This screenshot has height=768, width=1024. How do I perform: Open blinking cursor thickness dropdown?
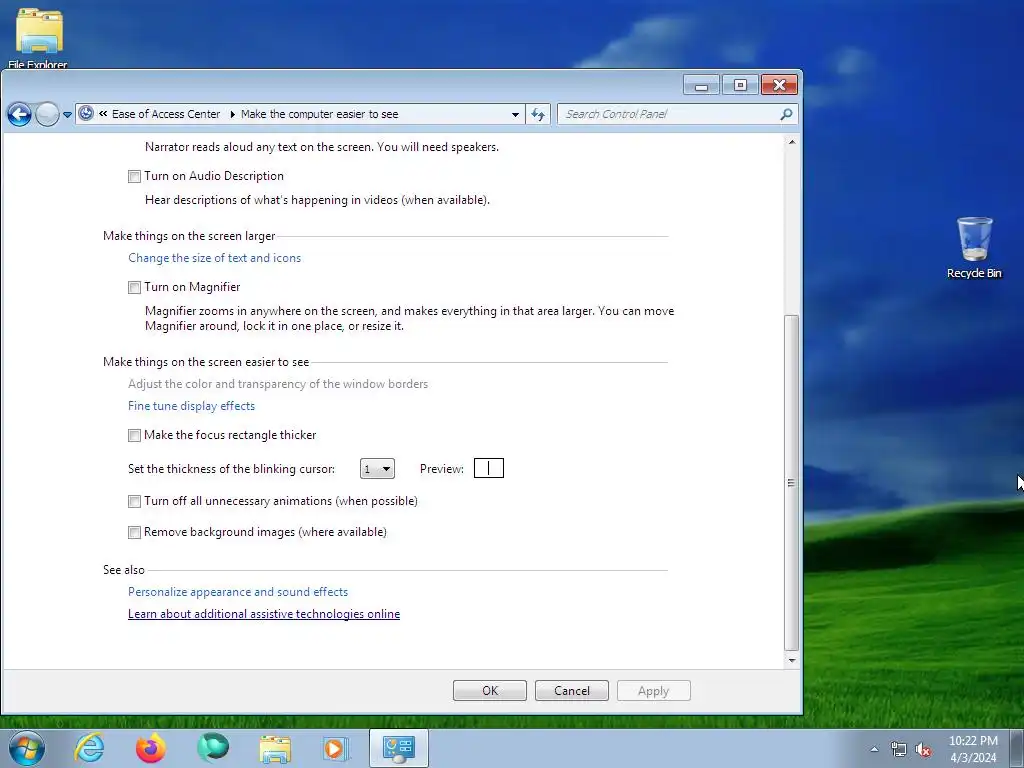pos(377,469)
